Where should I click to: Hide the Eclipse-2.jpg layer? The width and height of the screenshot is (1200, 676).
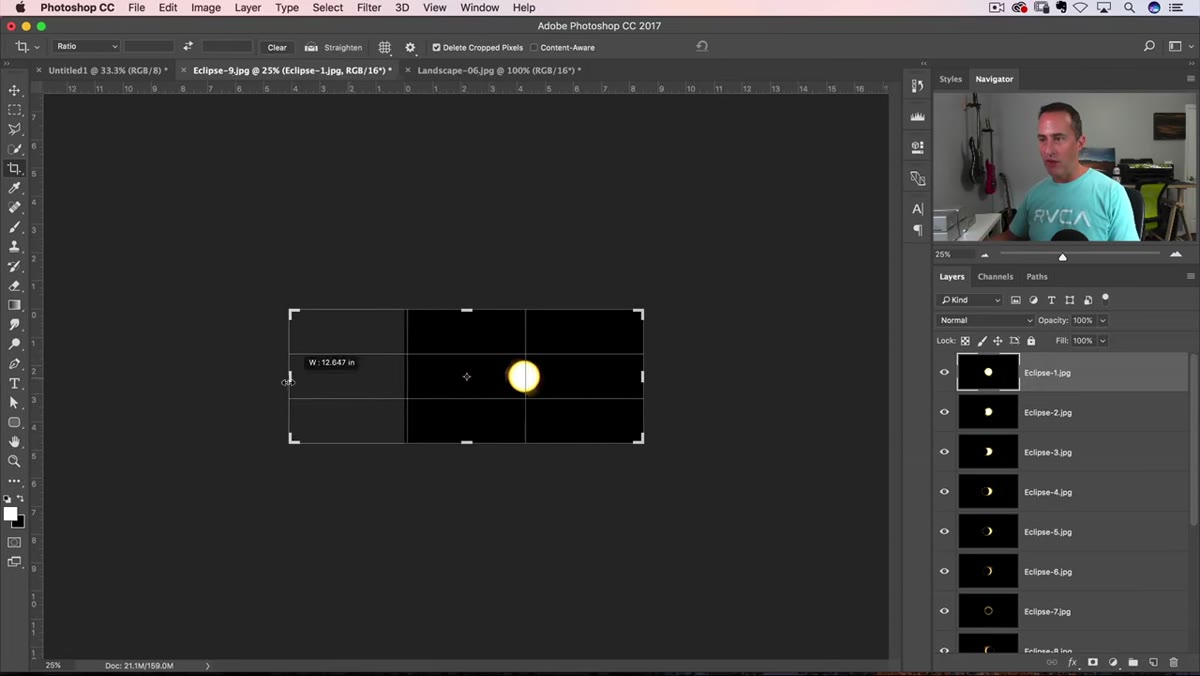coord(944,412)
